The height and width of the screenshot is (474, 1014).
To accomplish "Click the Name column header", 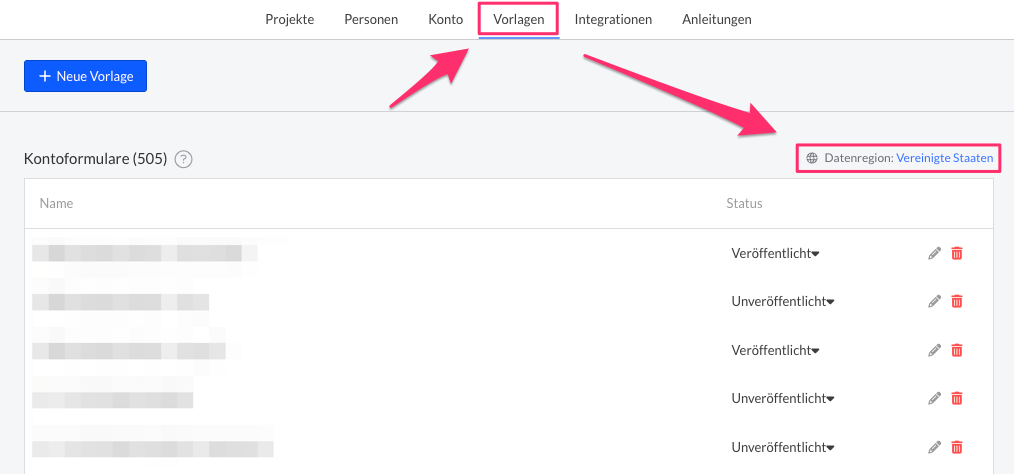I will 56,203.
